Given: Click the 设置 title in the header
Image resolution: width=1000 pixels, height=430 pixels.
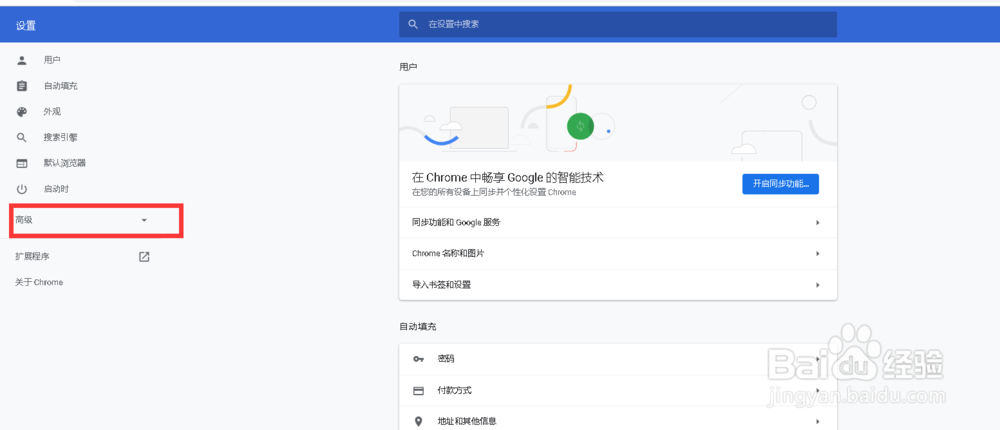Looking at the screenshot, I should click(x=26, y=26).
